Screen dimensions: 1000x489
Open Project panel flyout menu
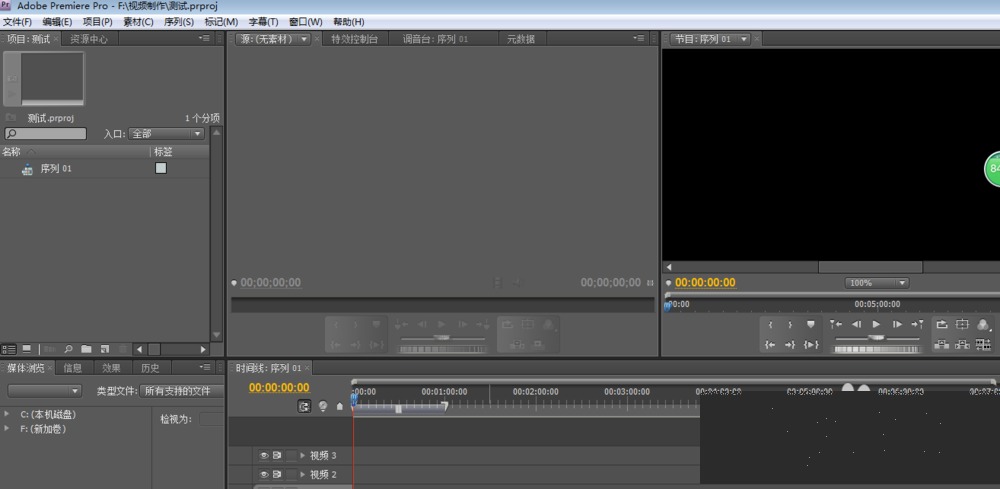[204, 38]
